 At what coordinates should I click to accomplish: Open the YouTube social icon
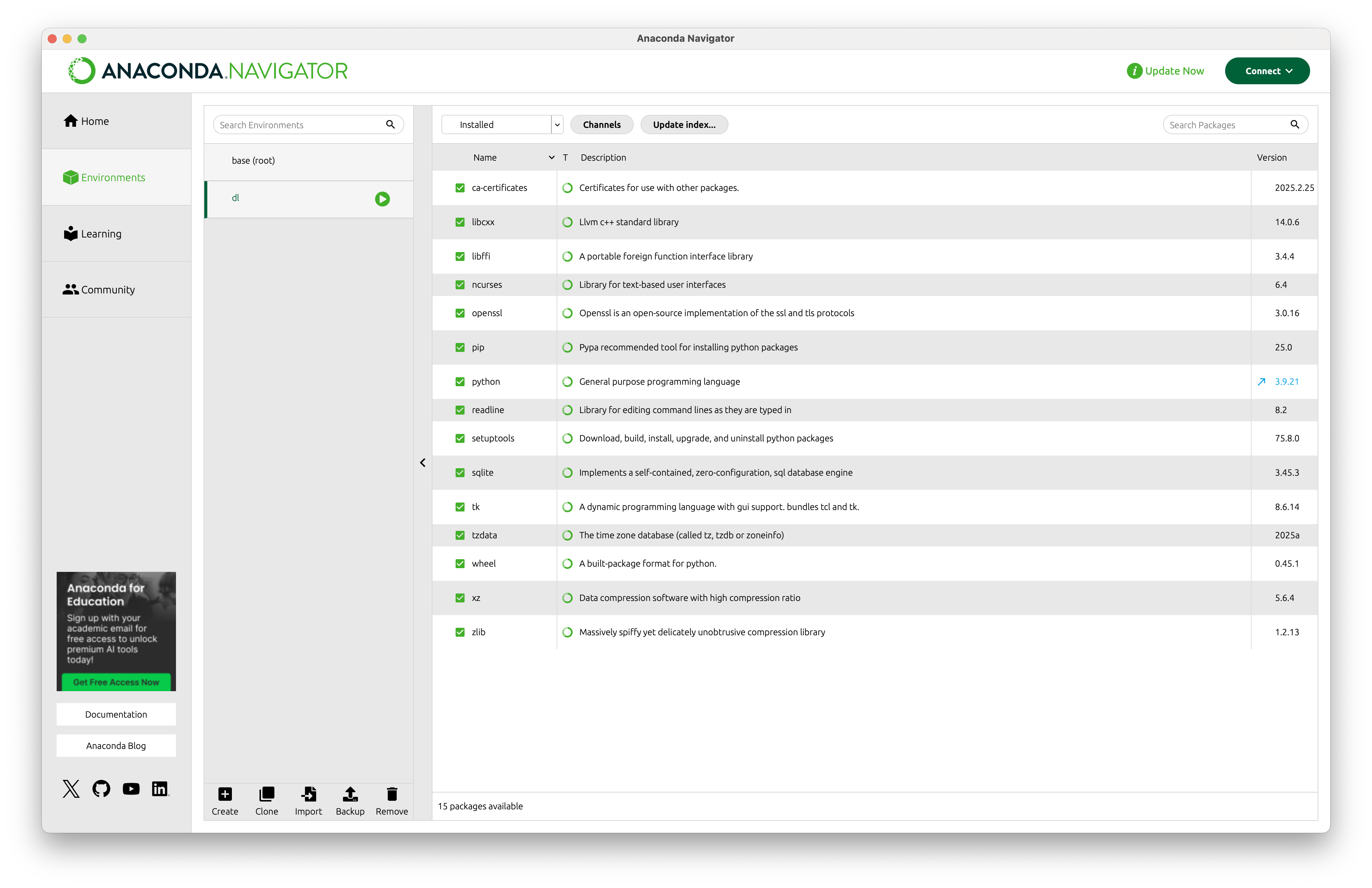(131, 788)
